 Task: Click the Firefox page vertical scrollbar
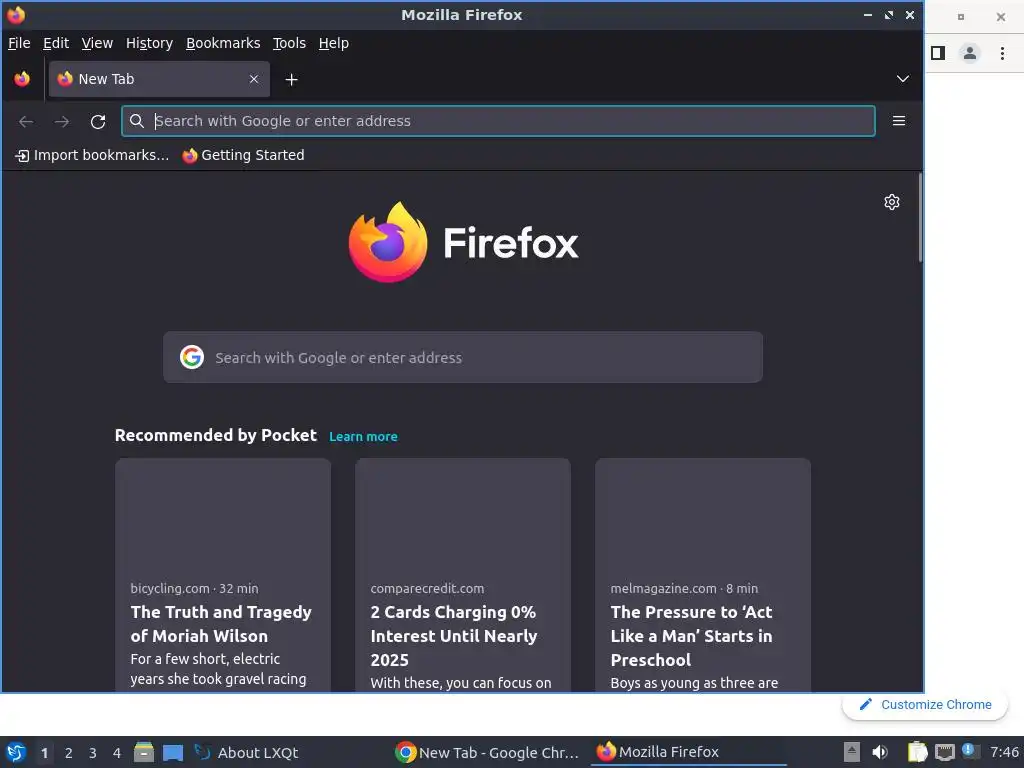tap(920, 217)
